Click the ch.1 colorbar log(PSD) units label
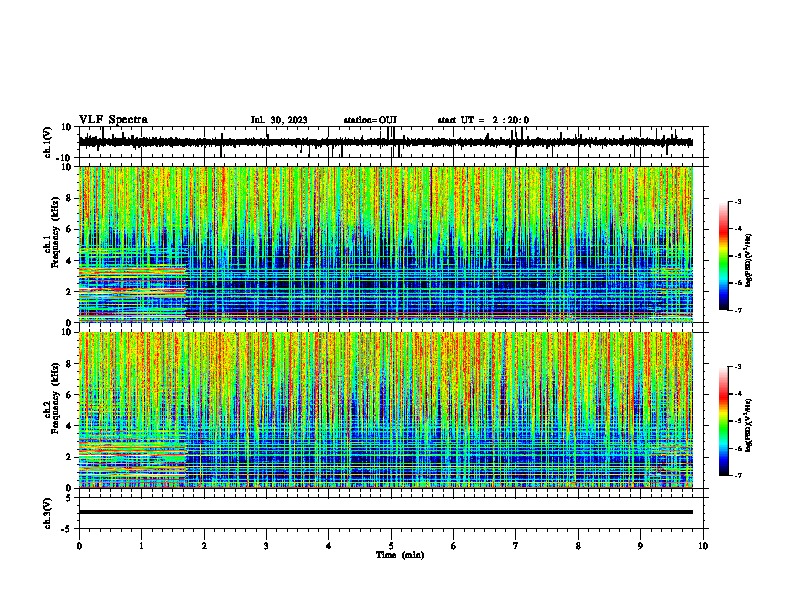This screenshot has width=792, height=612. coord(749,260)
